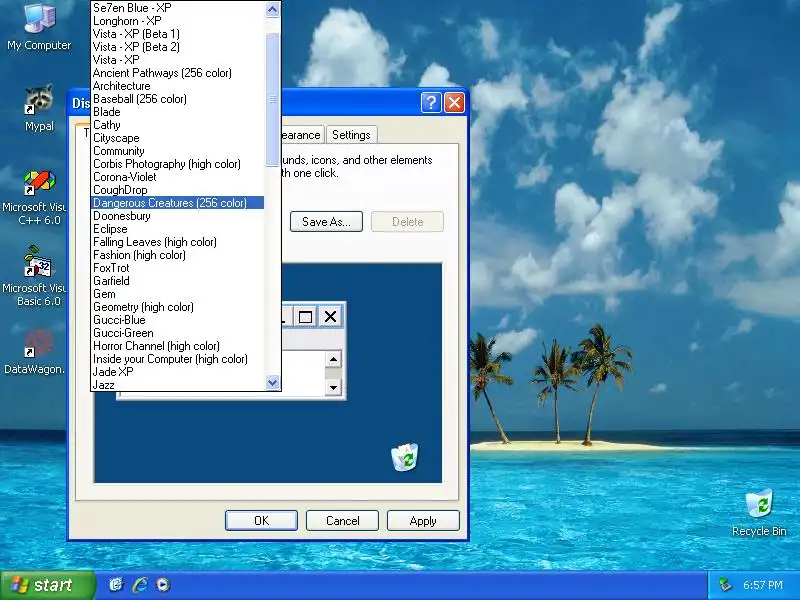This screenshot has height=600, width=800.
Task: Select Community theme
Action: (x=178, y=151)
